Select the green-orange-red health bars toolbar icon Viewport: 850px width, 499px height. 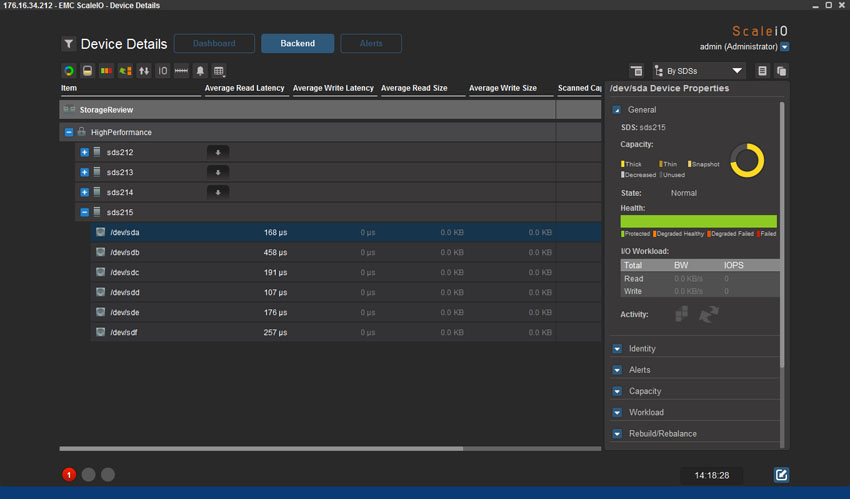[106, 71]
